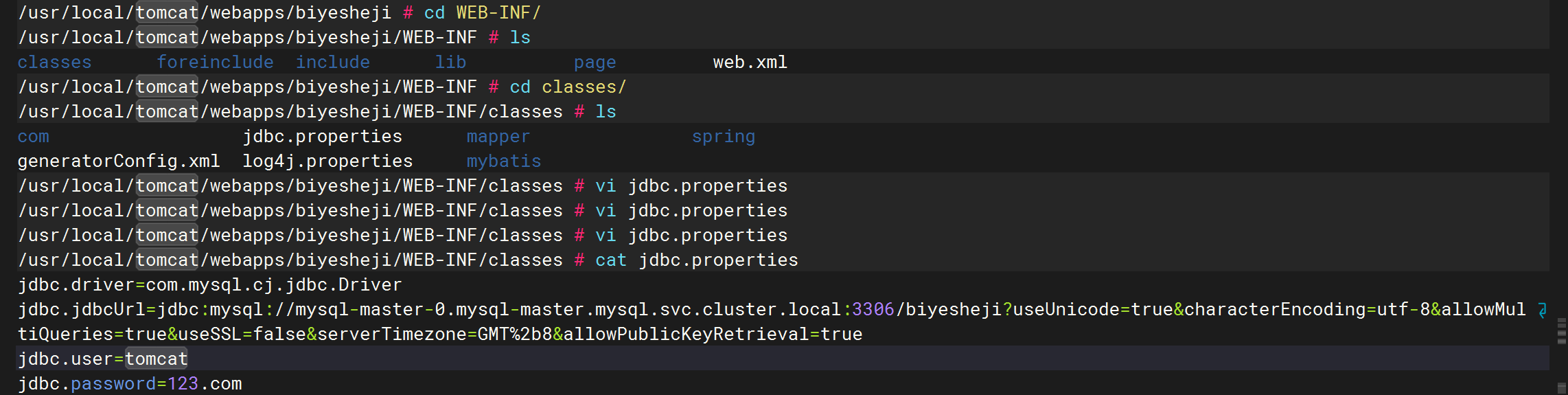Click the 'classes' directory in WEB-INF listing
Viewport: 1568px width, 395px height.
[54, 63]
